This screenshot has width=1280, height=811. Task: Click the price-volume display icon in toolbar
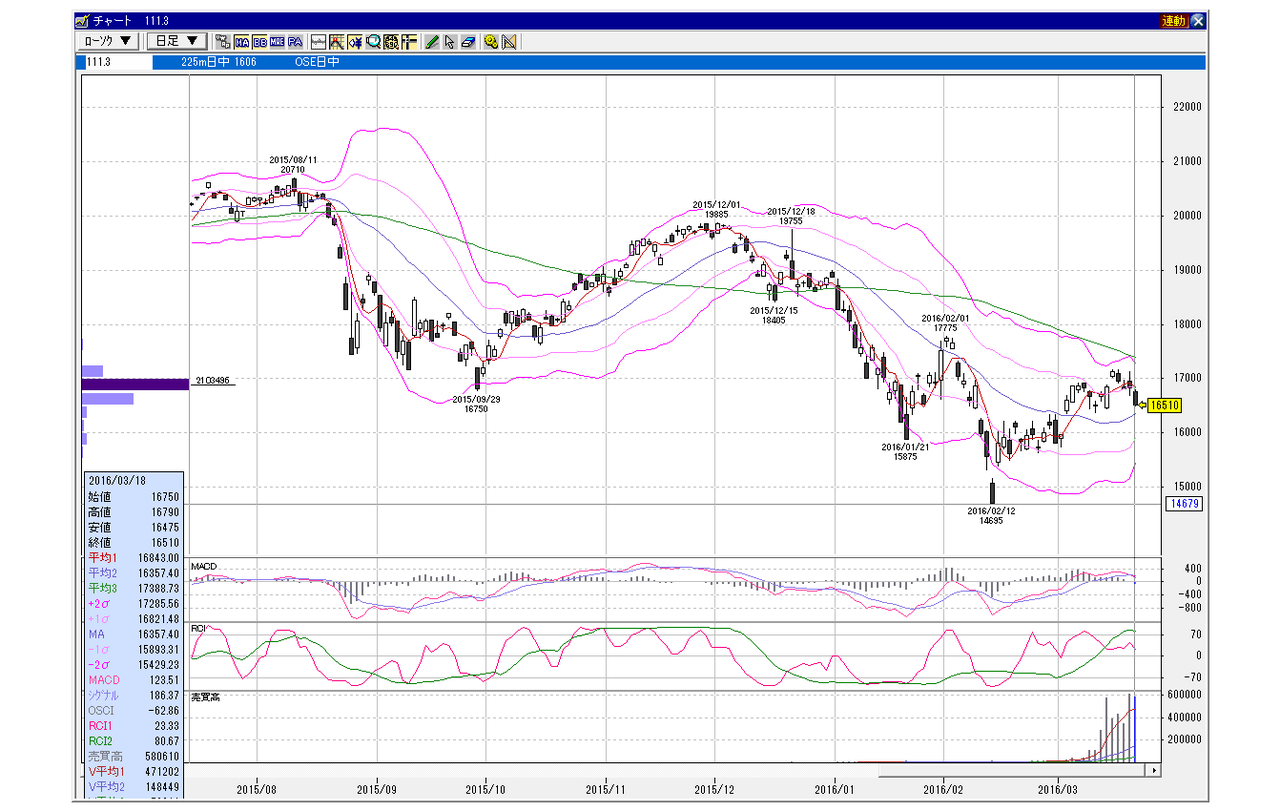(x=223, y=42)
